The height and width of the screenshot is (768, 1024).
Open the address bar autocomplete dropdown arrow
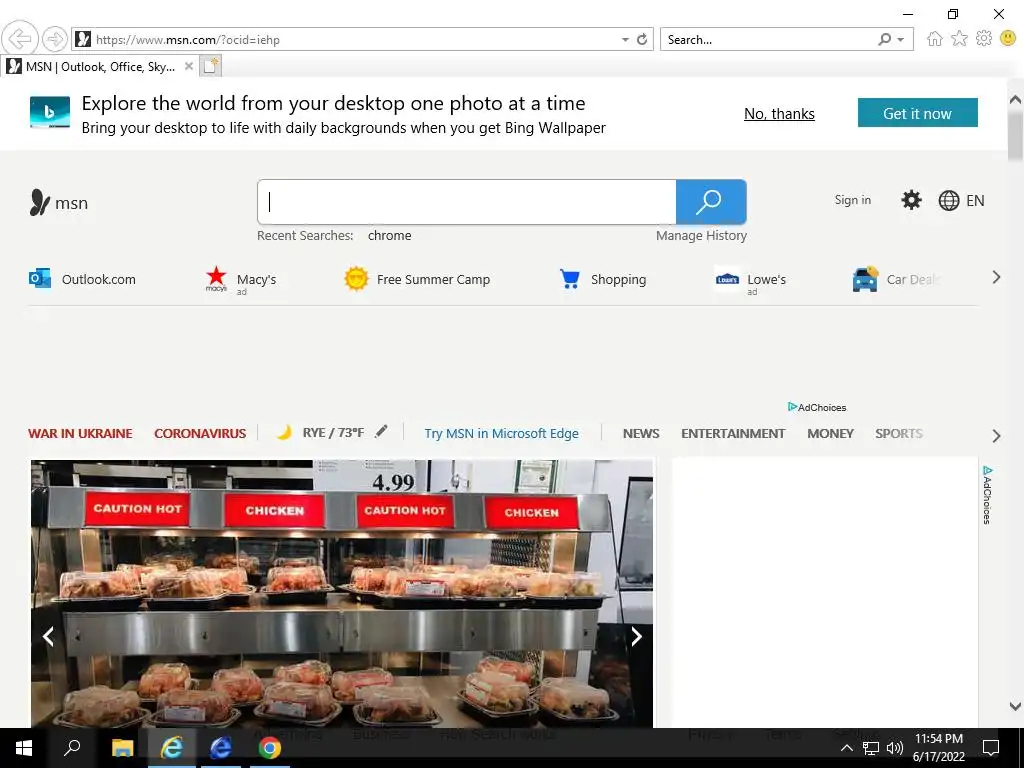coord(625,39)
